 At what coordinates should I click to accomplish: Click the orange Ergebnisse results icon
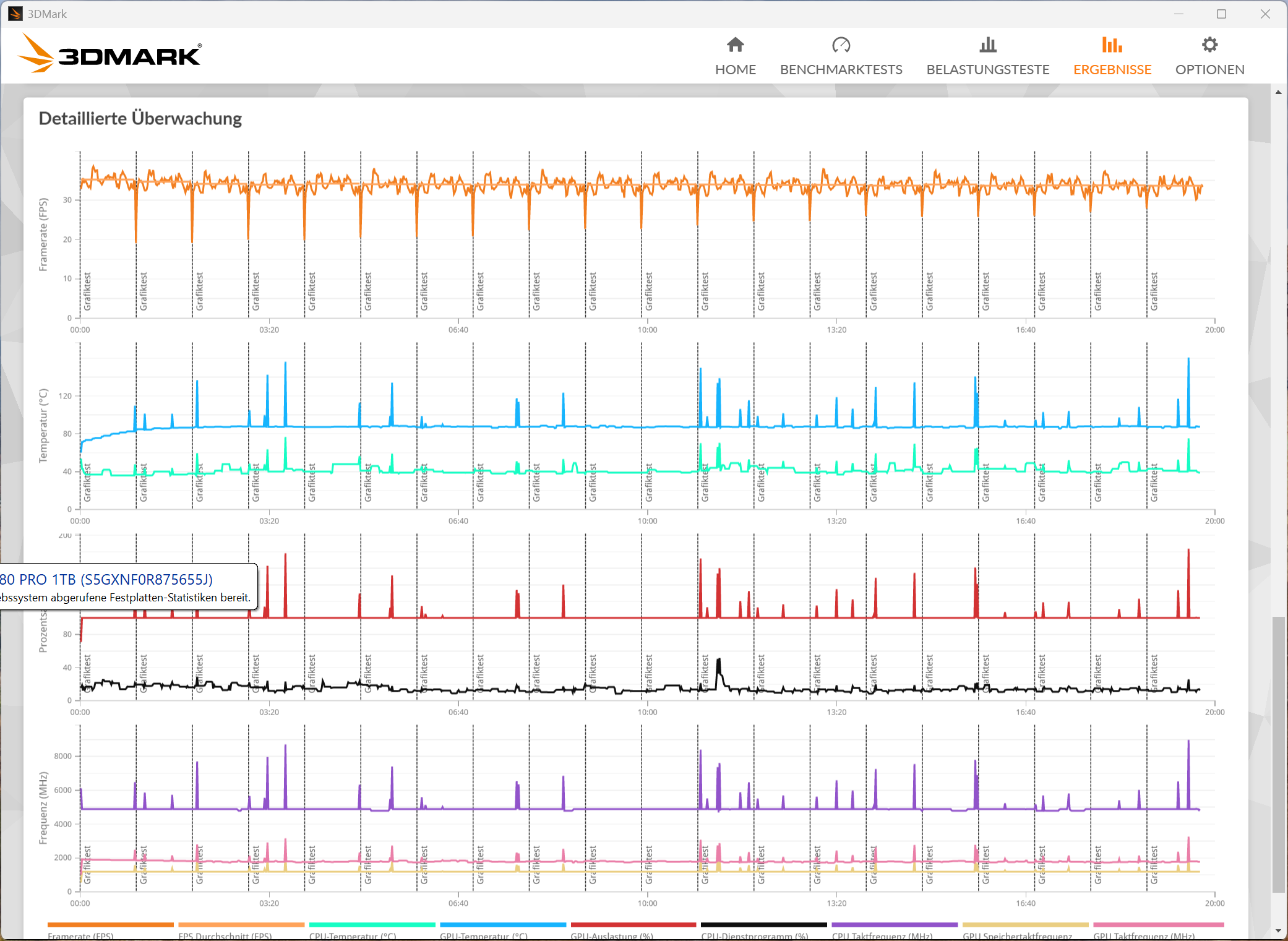[x=1112, y=45]
